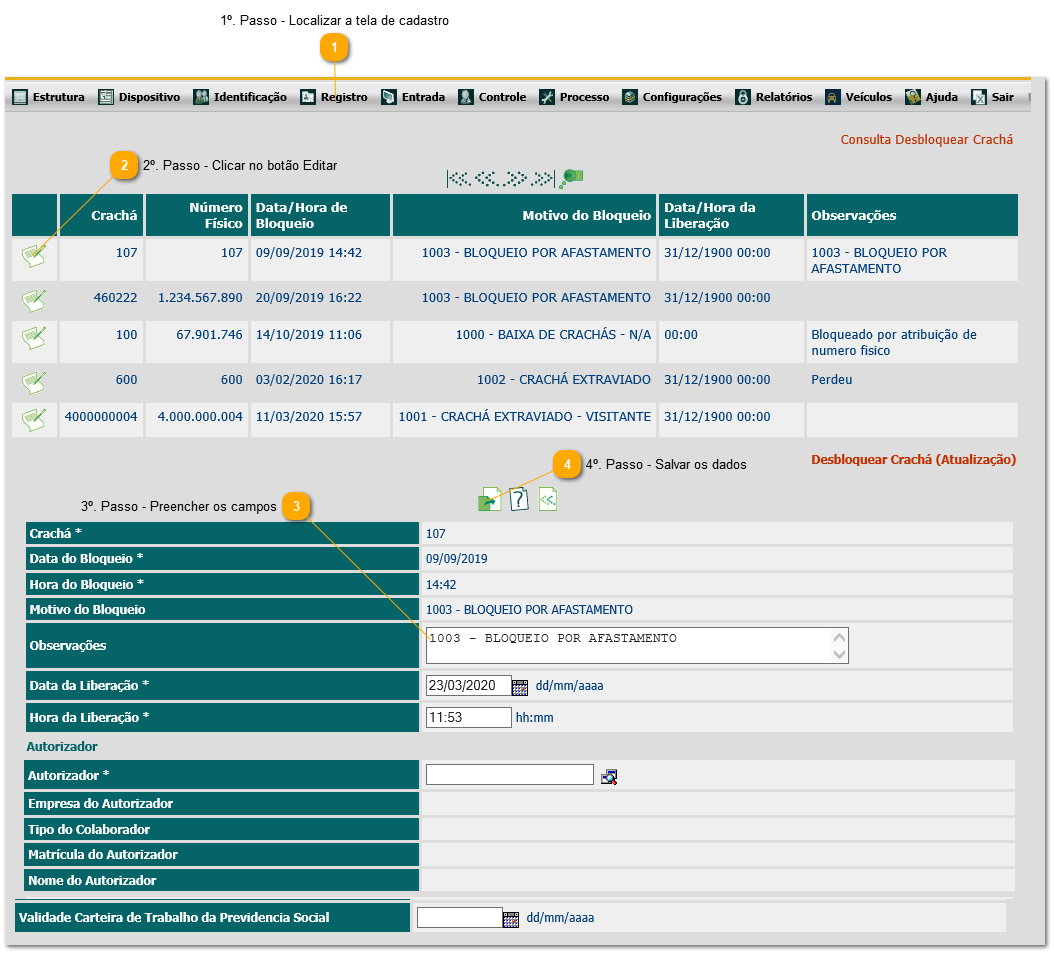Open the Registro menu
The width and height of the screenshot is (1054, 954).
[334, 97]
